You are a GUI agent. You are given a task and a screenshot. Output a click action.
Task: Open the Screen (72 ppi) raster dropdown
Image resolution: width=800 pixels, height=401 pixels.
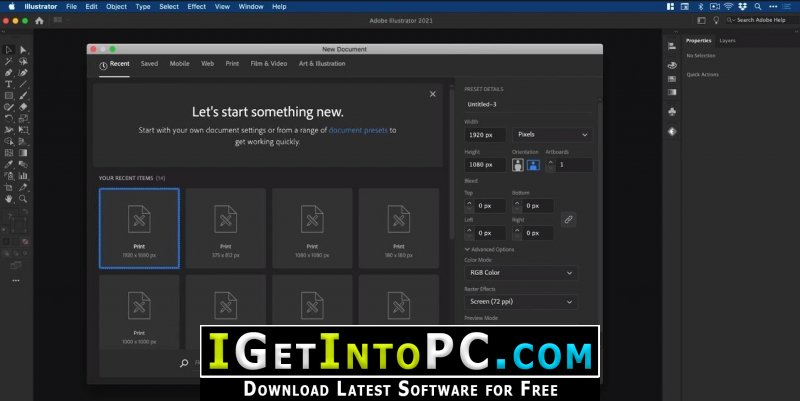(x=521, y=302)
